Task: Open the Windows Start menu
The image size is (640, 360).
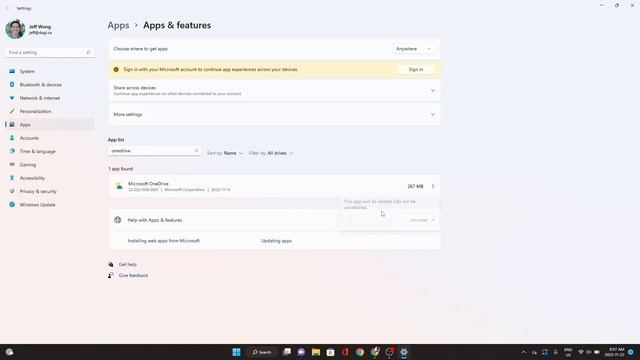Action: point(236,352)
